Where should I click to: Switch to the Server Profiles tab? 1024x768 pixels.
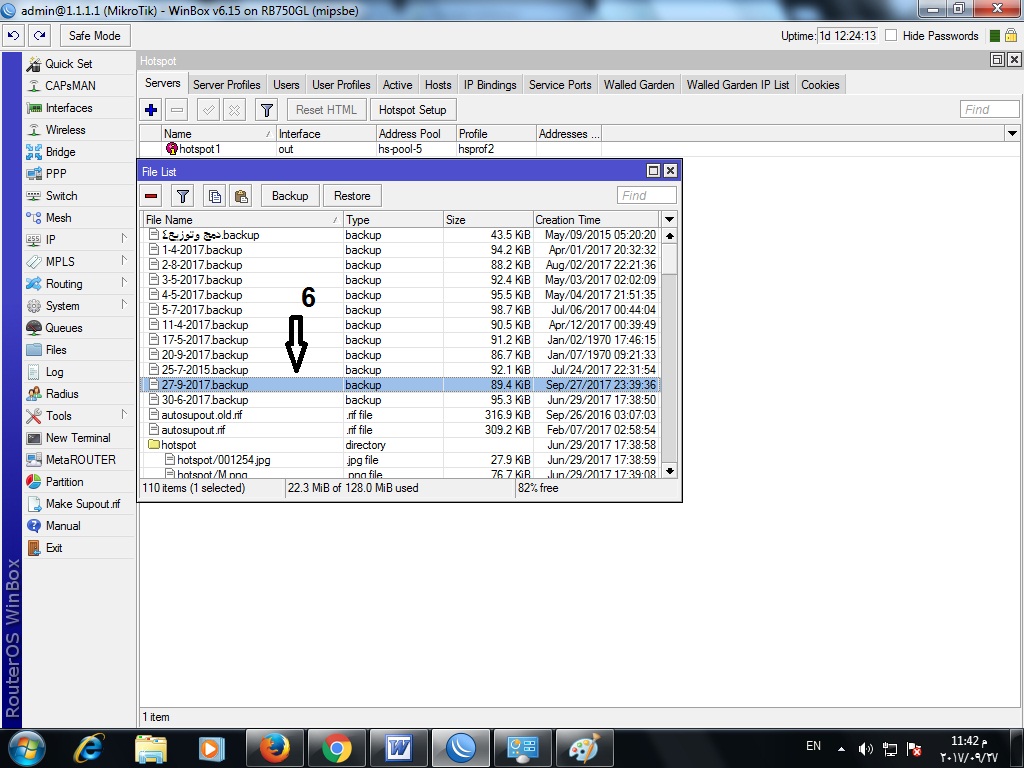(227, 85)
